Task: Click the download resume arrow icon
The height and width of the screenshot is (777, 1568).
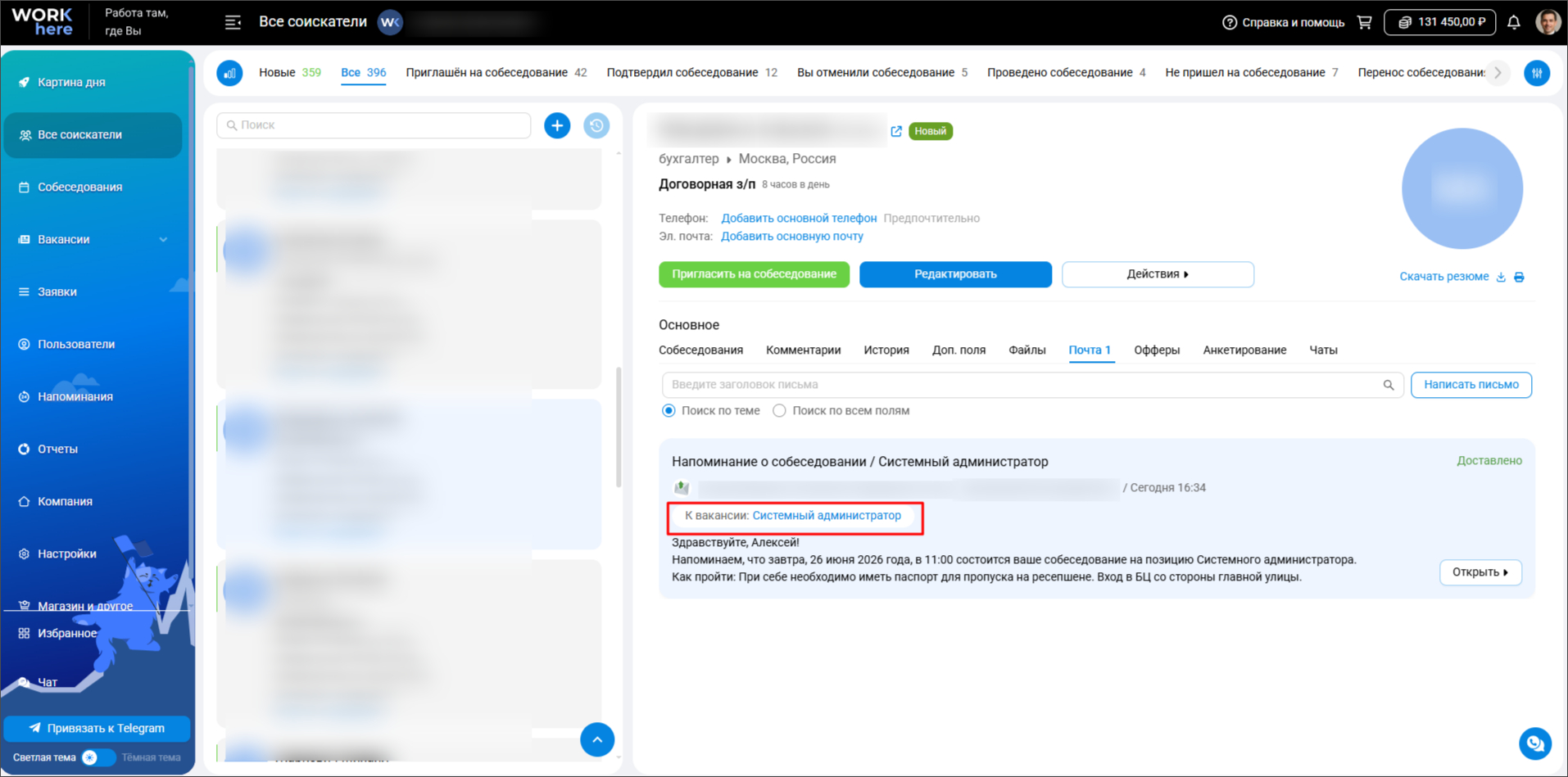Action: (1501, 277)
